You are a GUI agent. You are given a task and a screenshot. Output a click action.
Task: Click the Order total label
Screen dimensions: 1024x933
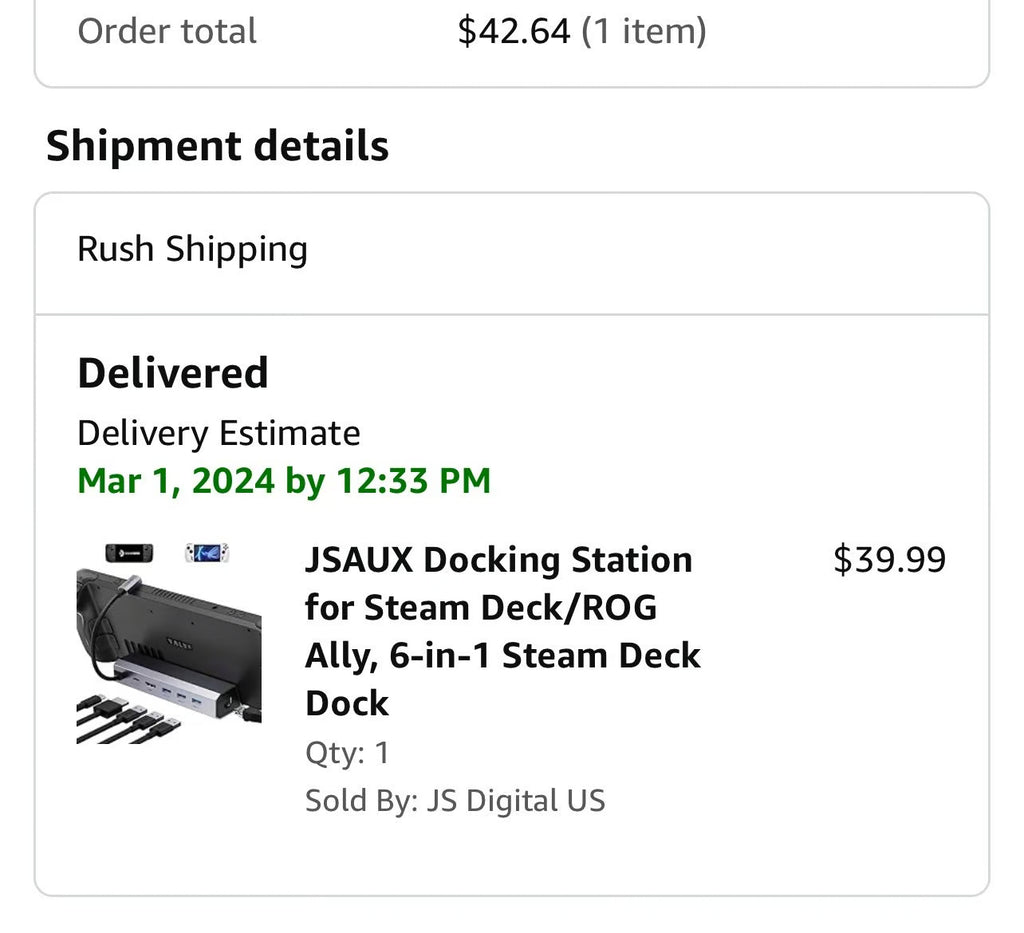(167, 31)
